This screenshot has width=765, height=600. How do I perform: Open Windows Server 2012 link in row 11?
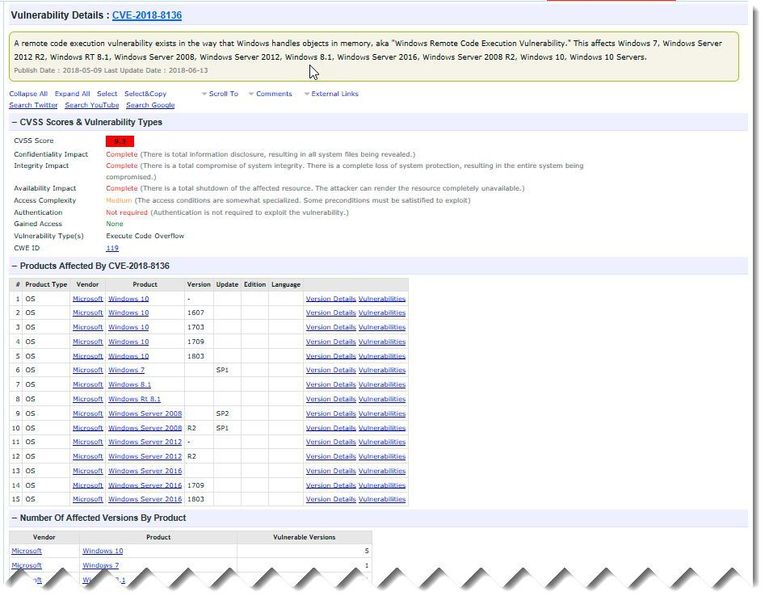pyautogui.click(x=145, y=442)
